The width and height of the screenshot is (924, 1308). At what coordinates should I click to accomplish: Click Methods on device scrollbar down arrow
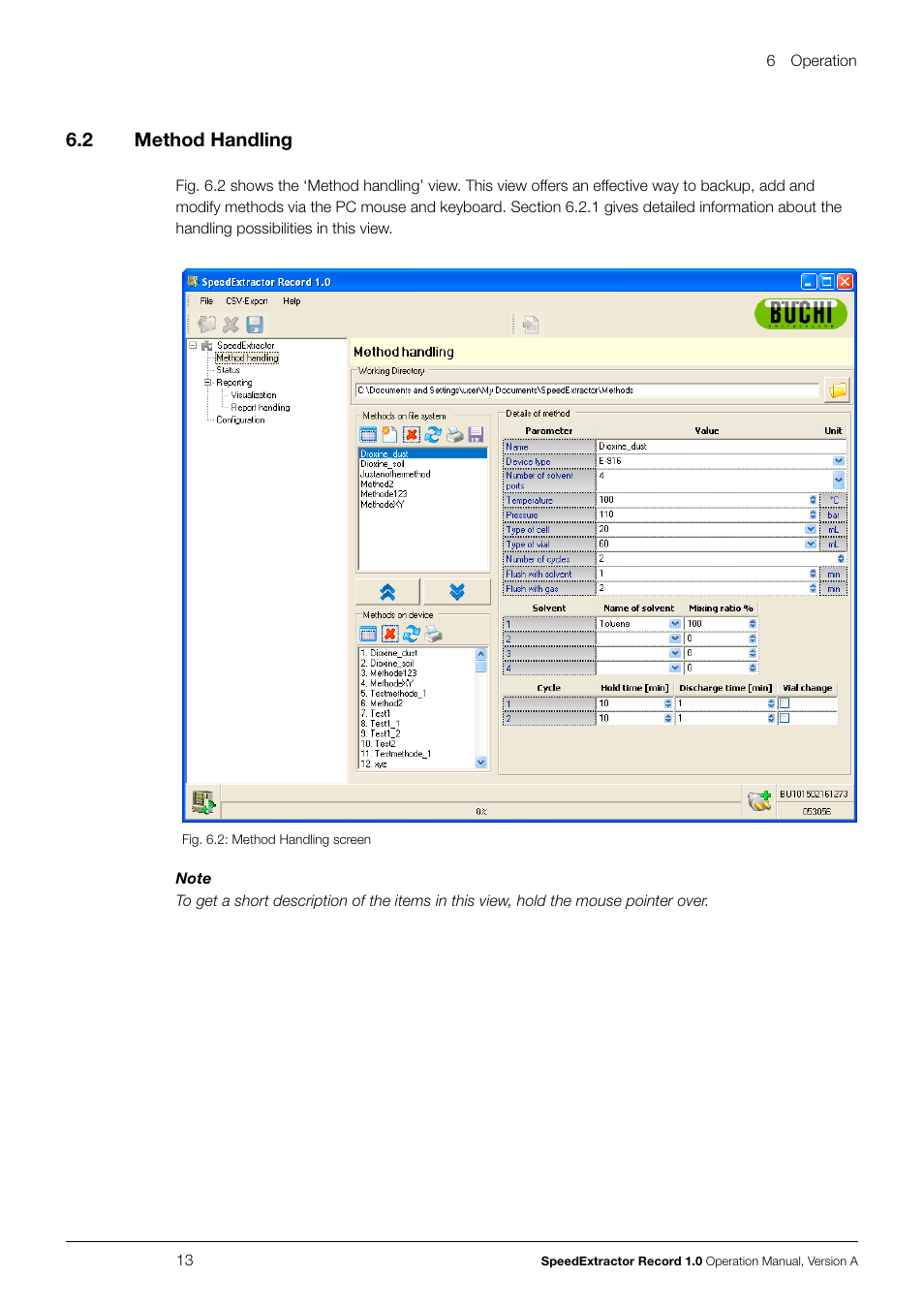click(x=481, y=763)
